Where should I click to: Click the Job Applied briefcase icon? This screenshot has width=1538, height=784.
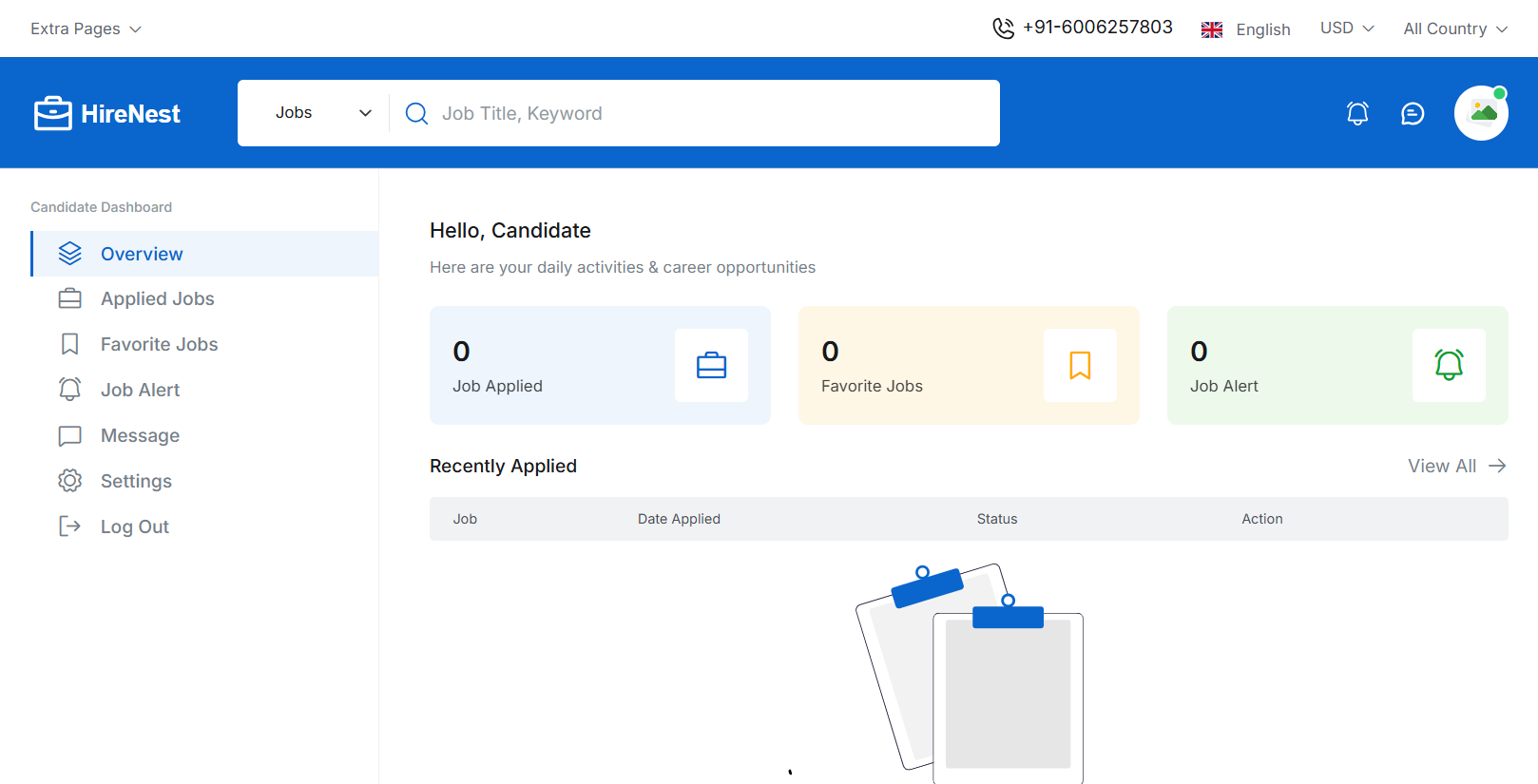coord(711,366)
